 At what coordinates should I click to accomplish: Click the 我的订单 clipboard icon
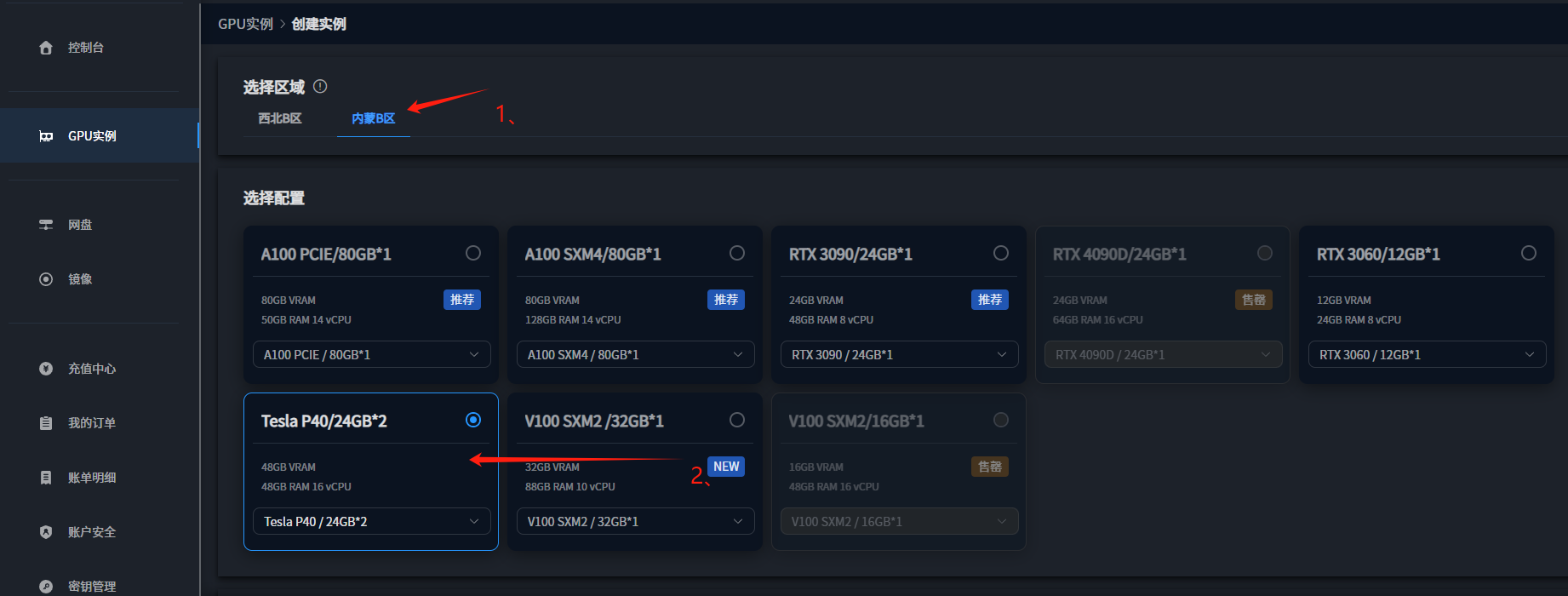46,423
